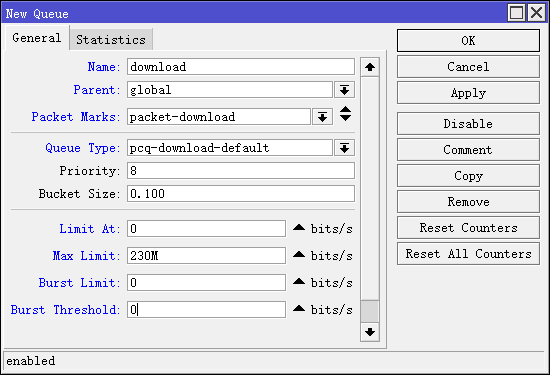Image resolution: width=550 pixels, height=375 pixels.
Task: Click the 'Name:' label
Action: click(104, 67)
